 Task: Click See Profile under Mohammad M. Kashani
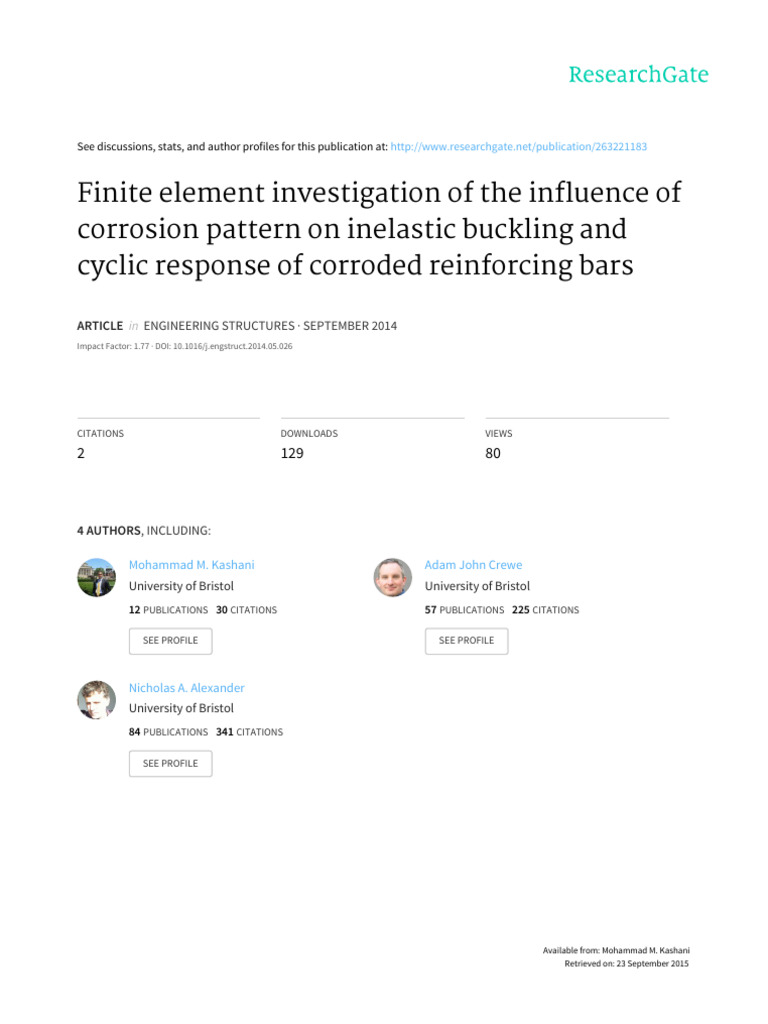tap(170, 640)
